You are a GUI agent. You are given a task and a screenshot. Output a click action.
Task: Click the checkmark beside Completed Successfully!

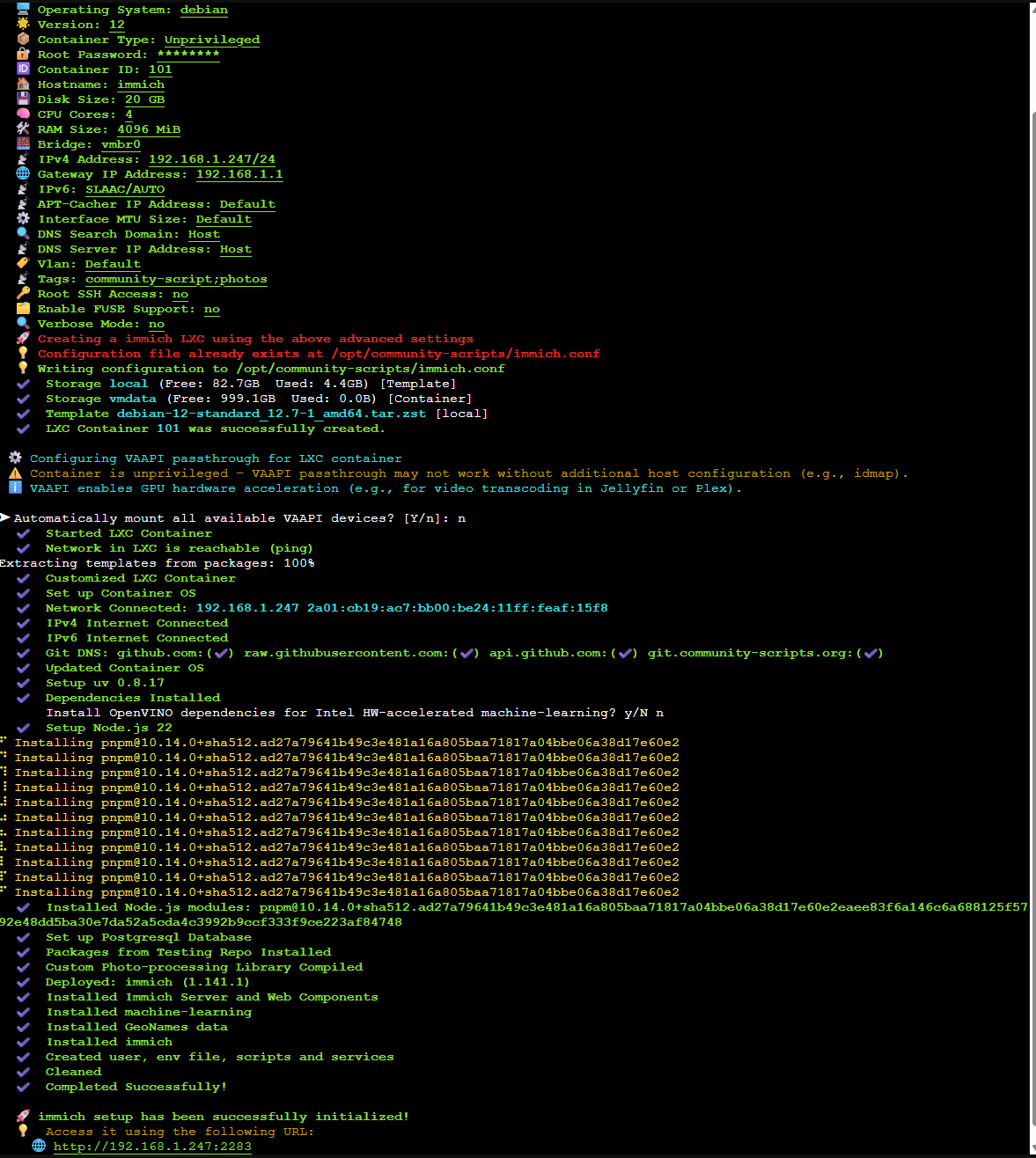click(23, 1087)
